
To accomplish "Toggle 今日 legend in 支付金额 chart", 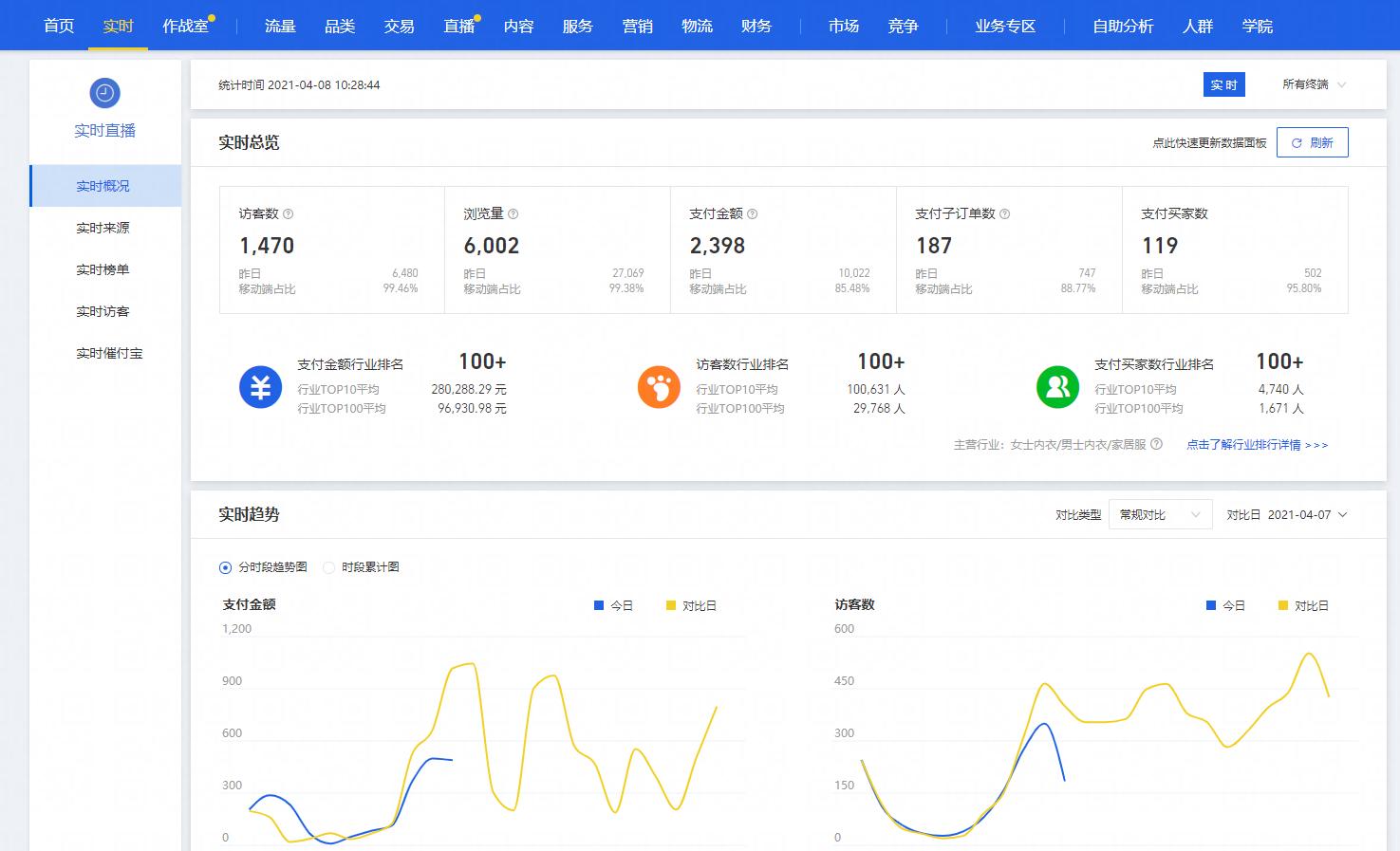I will point(613,605).
